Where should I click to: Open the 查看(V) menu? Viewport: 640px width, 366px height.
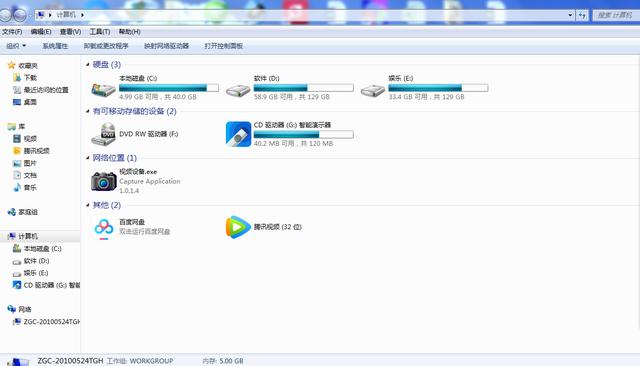pyautogui.click(x=70, y=32)
